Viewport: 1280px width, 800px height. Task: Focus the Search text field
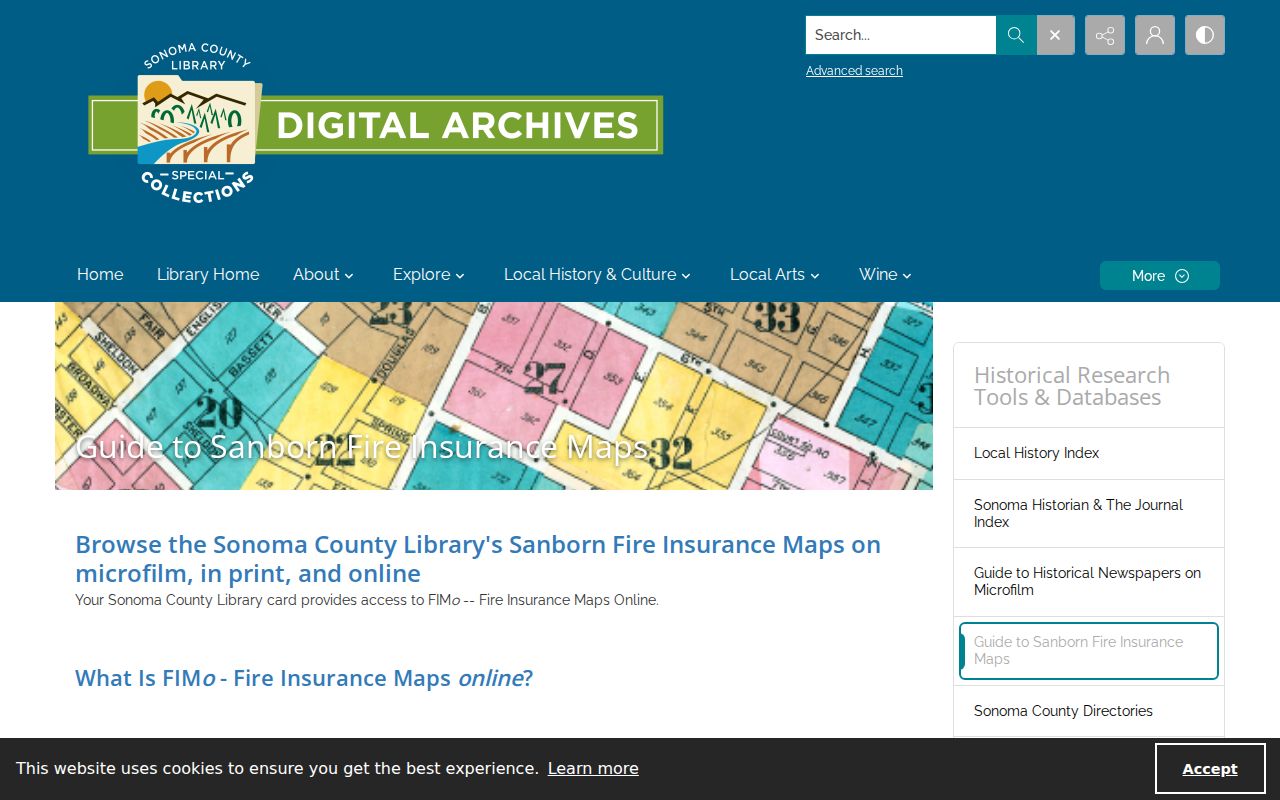click(x=901, y=35)
